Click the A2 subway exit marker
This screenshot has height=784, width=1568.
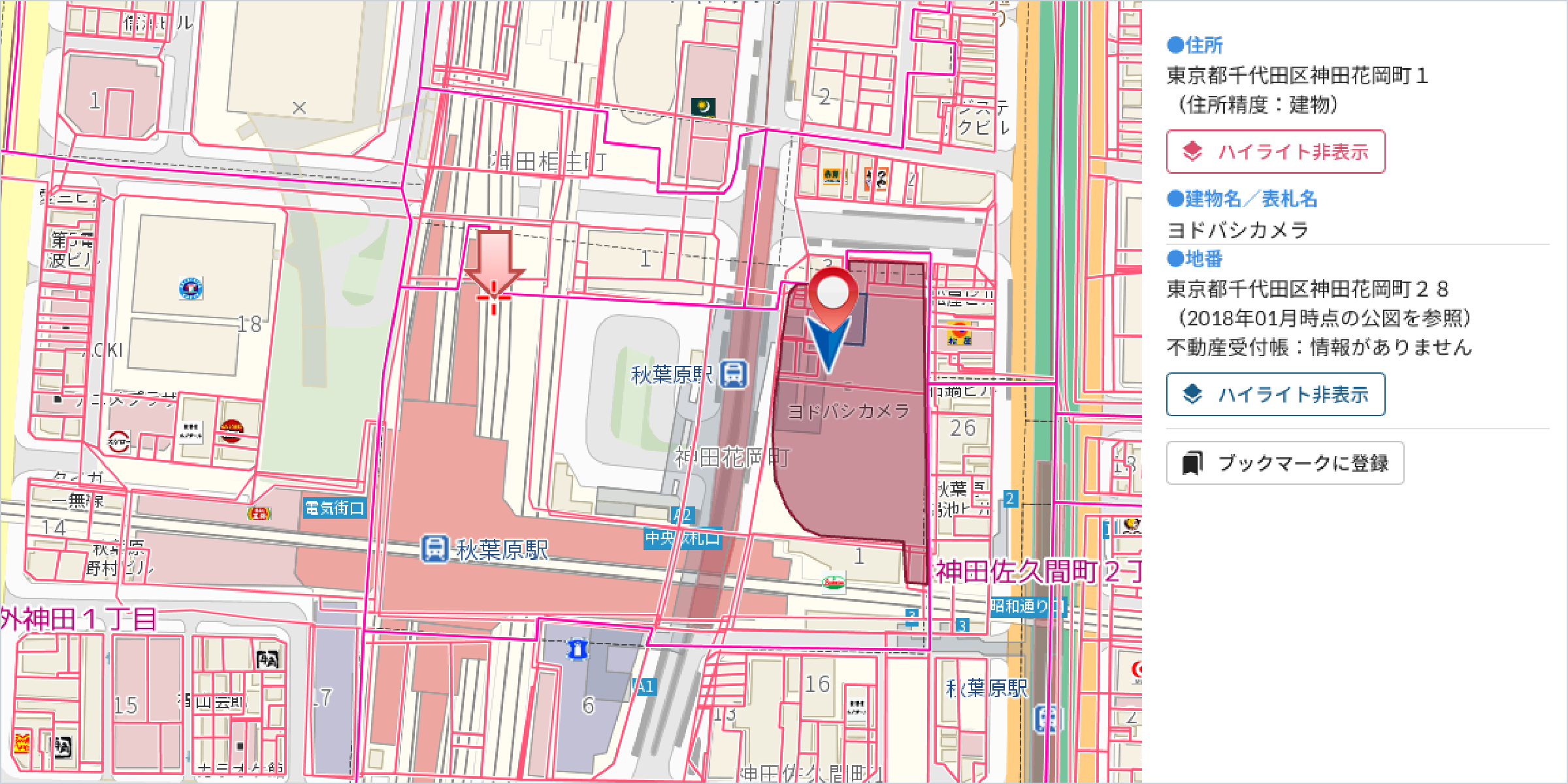683,515
